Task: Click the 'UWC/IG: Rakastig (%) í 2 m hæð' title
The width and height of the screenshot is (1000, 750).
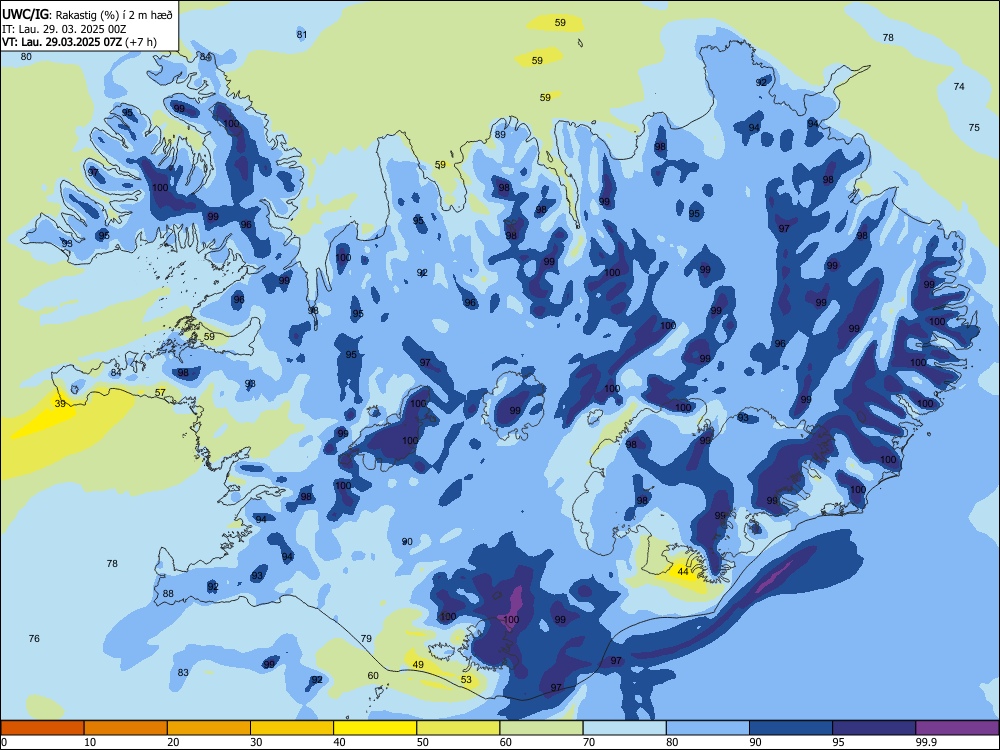Action: pyautogui.click(x=88, y=14)
